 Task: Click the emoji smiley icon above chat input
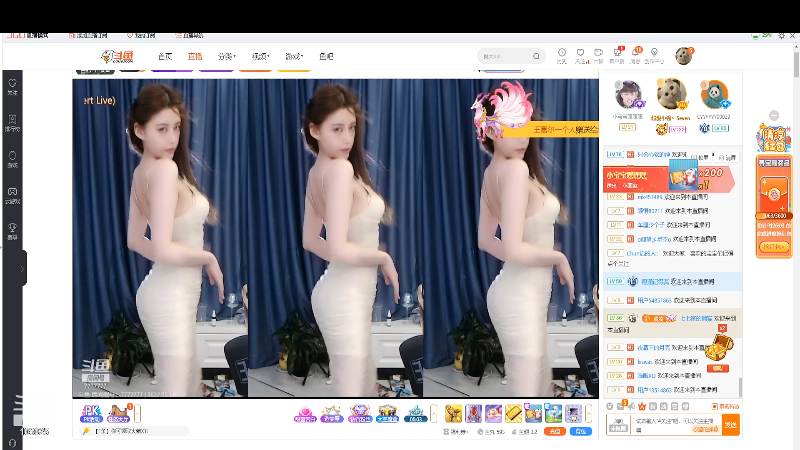tap(609, 407)
